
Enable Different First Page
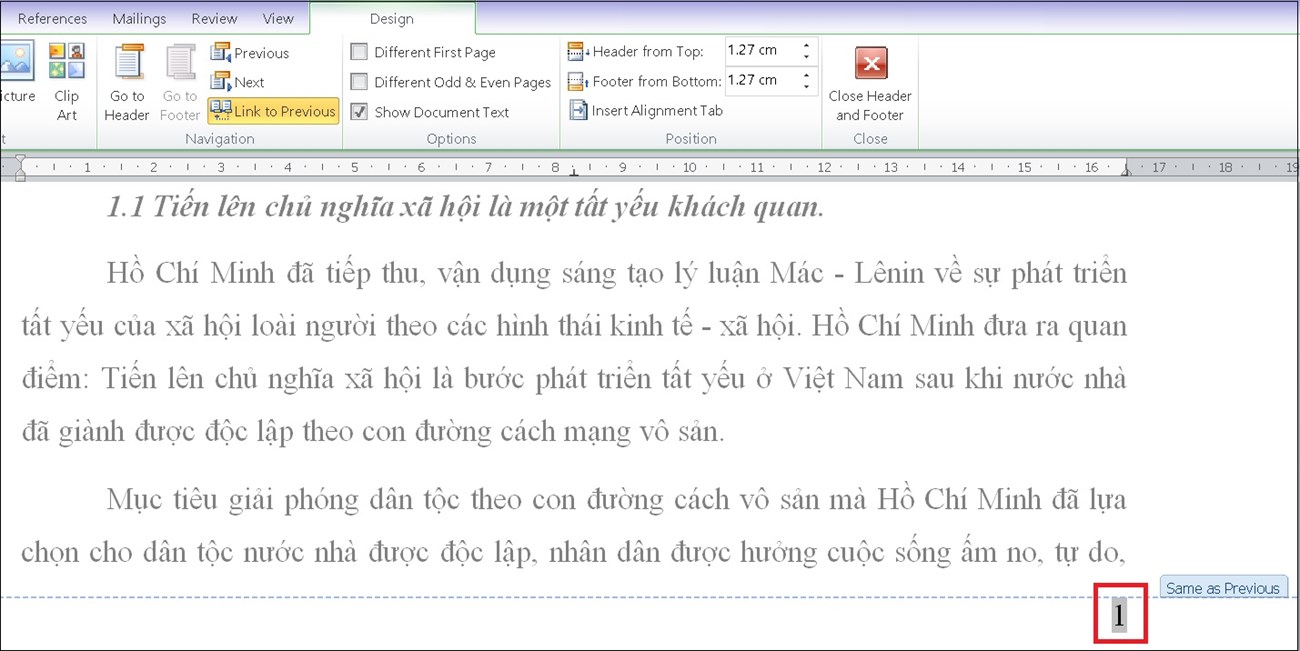click(358, 51)
